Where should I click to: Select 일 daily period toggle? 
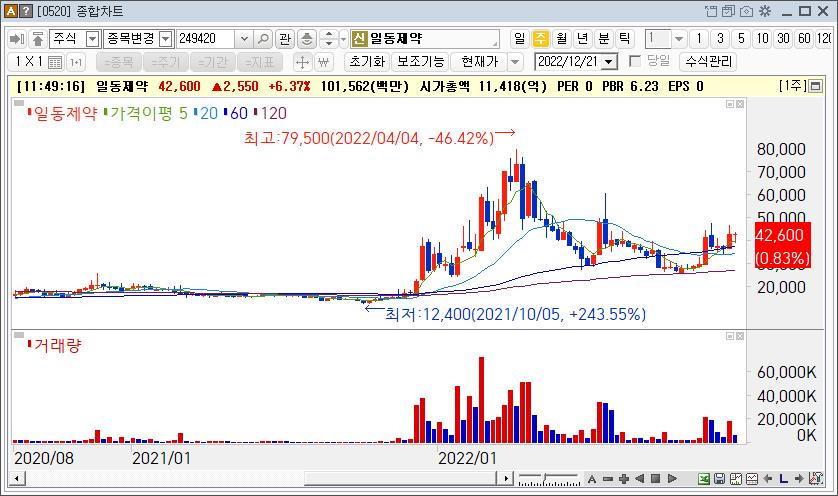[x=519, y=38]
